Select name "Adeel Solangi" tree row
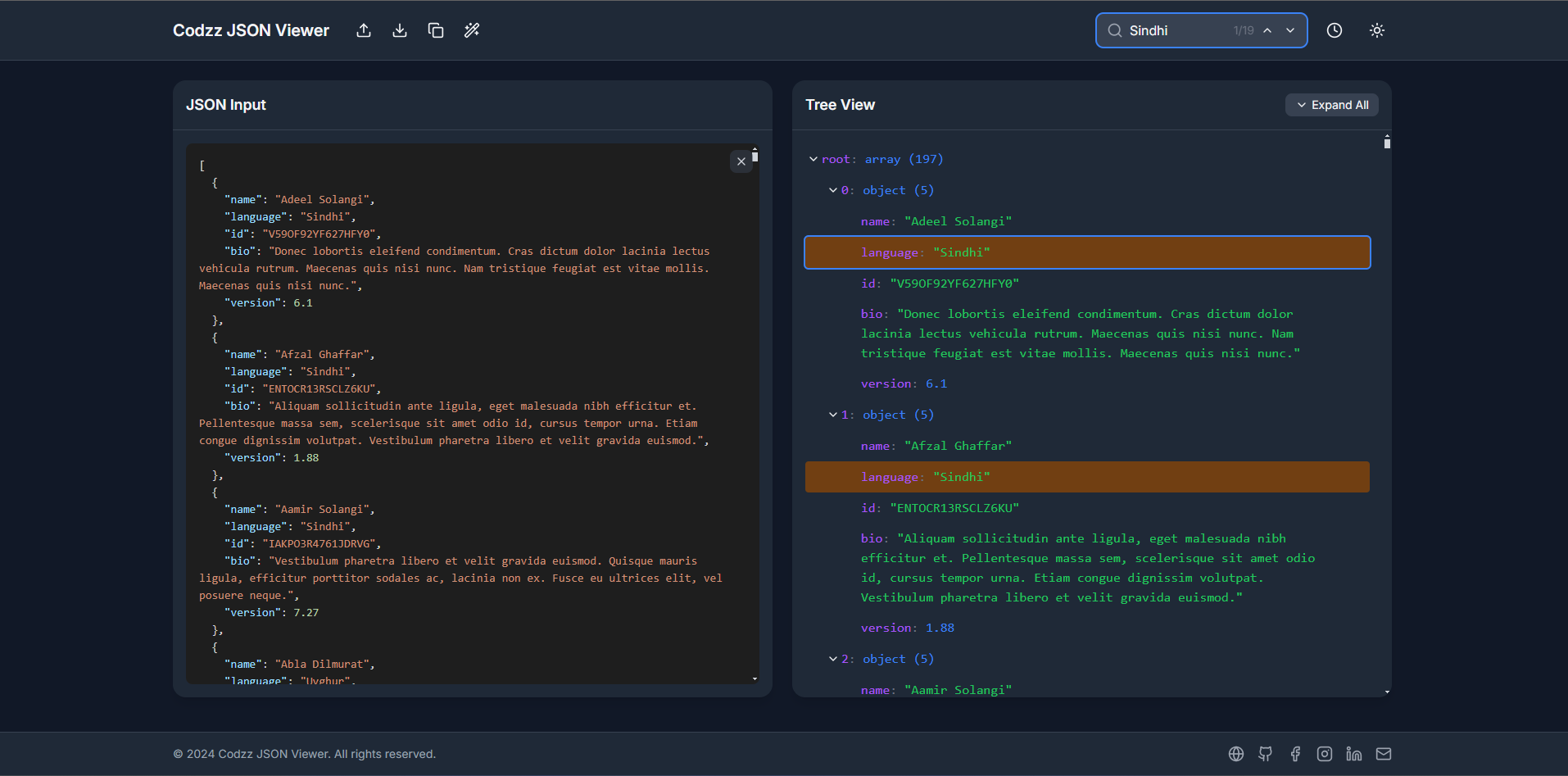 [1087, 221]
